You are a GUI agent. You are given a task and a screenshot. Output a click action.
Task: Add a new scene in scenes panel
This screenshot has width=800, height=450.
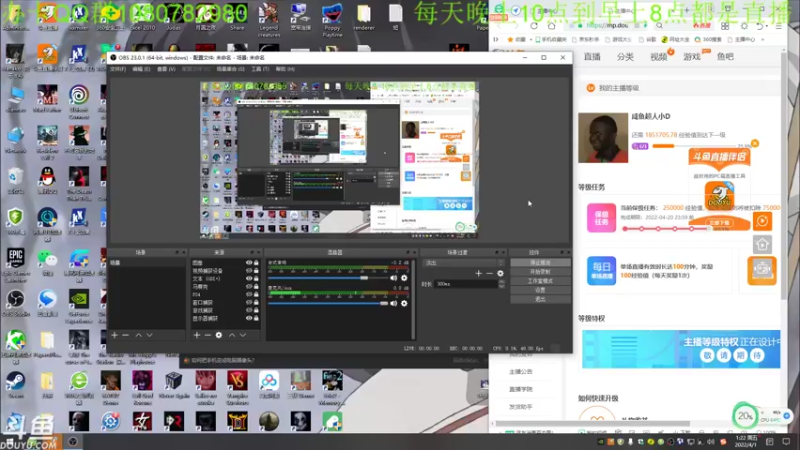tap(114, 335)
